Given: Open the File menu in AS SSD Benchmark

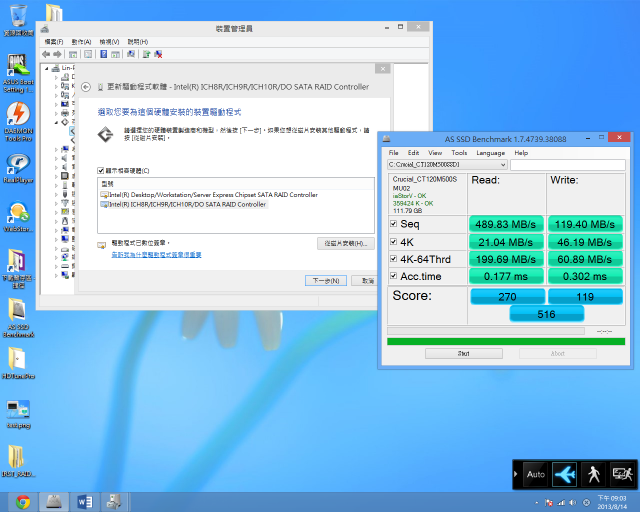Looking at the screenshot, I should tap(393, 153).
